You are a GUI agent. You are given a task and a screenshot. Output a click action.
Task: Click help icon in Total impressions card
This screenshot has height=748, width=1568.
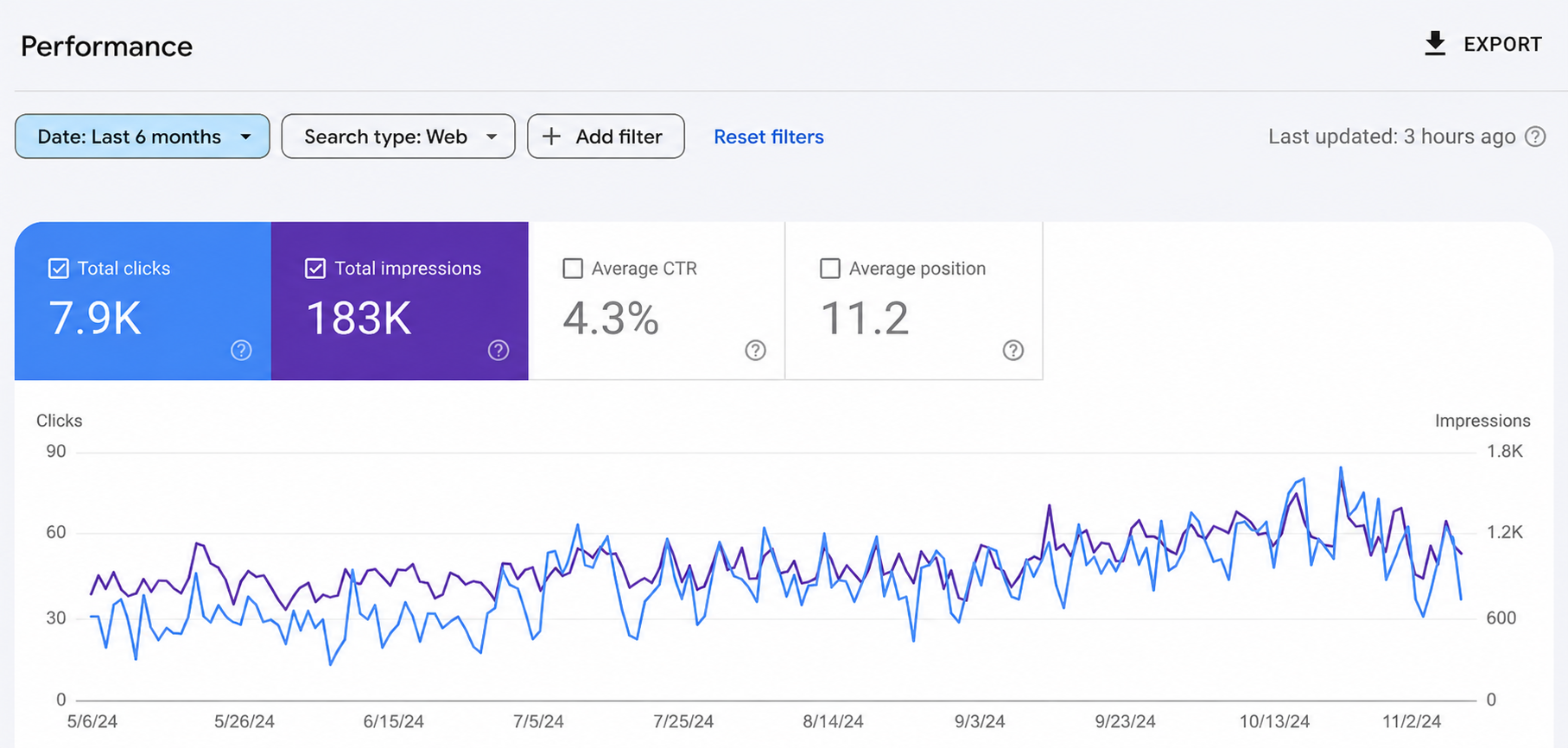pos(498,350)
